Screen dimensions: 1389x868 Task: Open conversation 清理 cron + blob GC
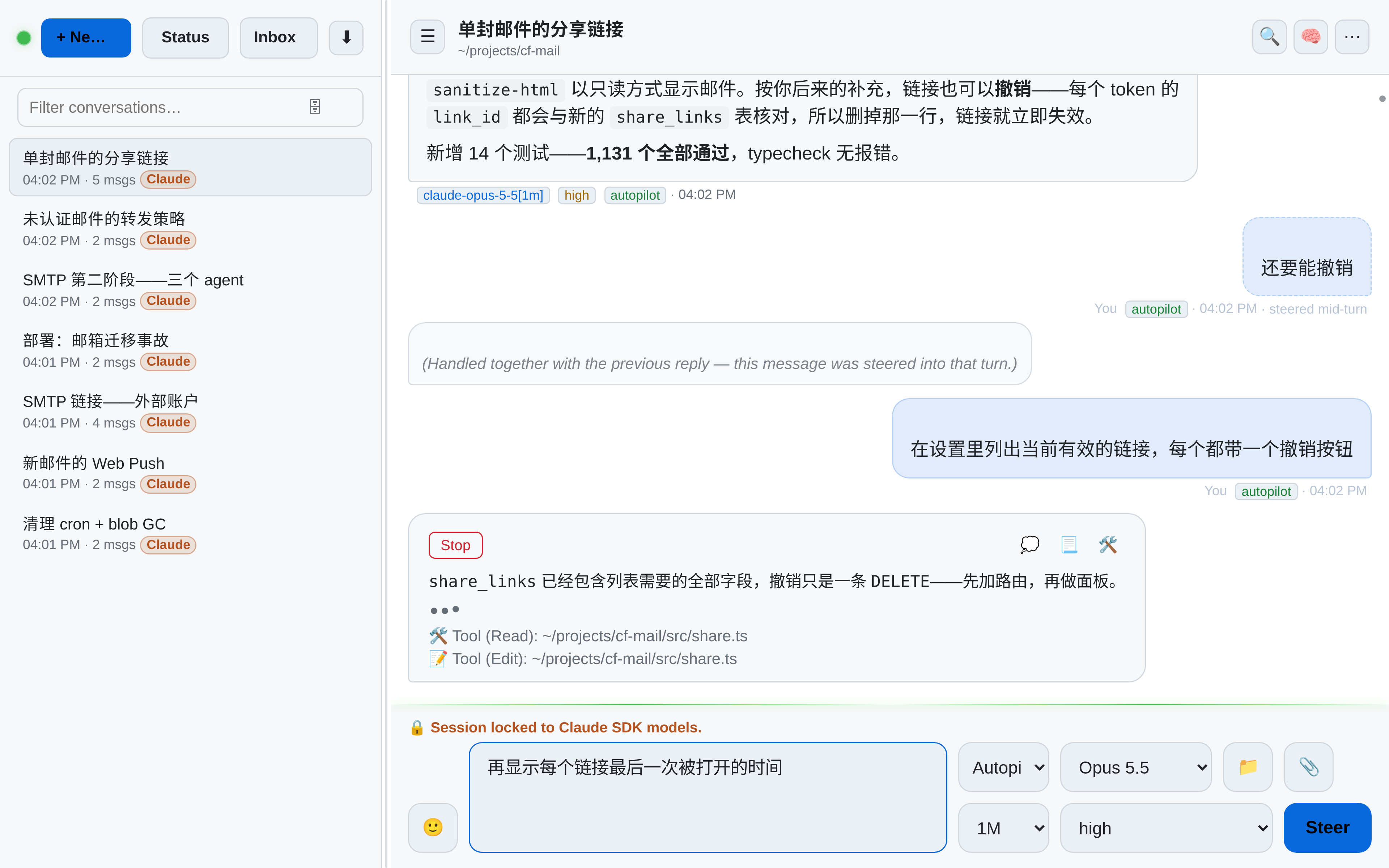(190, 533)
